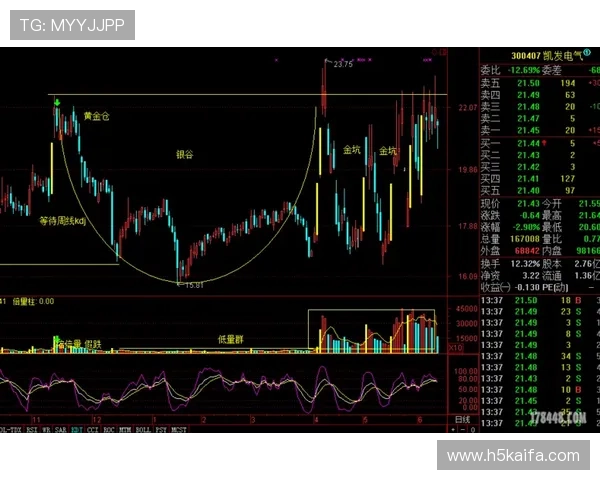This screenshot has height=480, width=600.
Task: Click the 倍量柱 volume indicator label
Action: [x=24, y=300]
